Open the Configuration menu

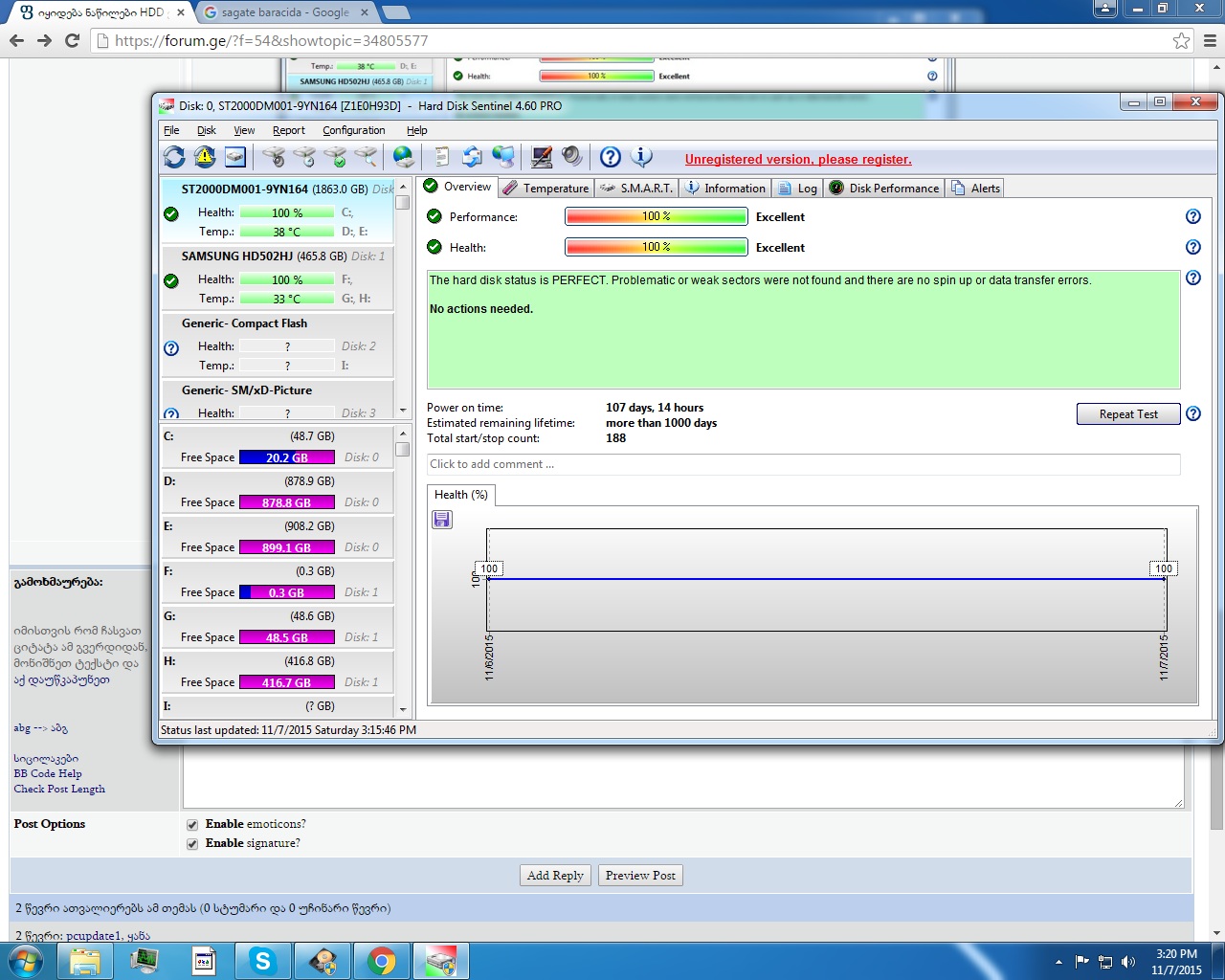click(x=353, y=130)
